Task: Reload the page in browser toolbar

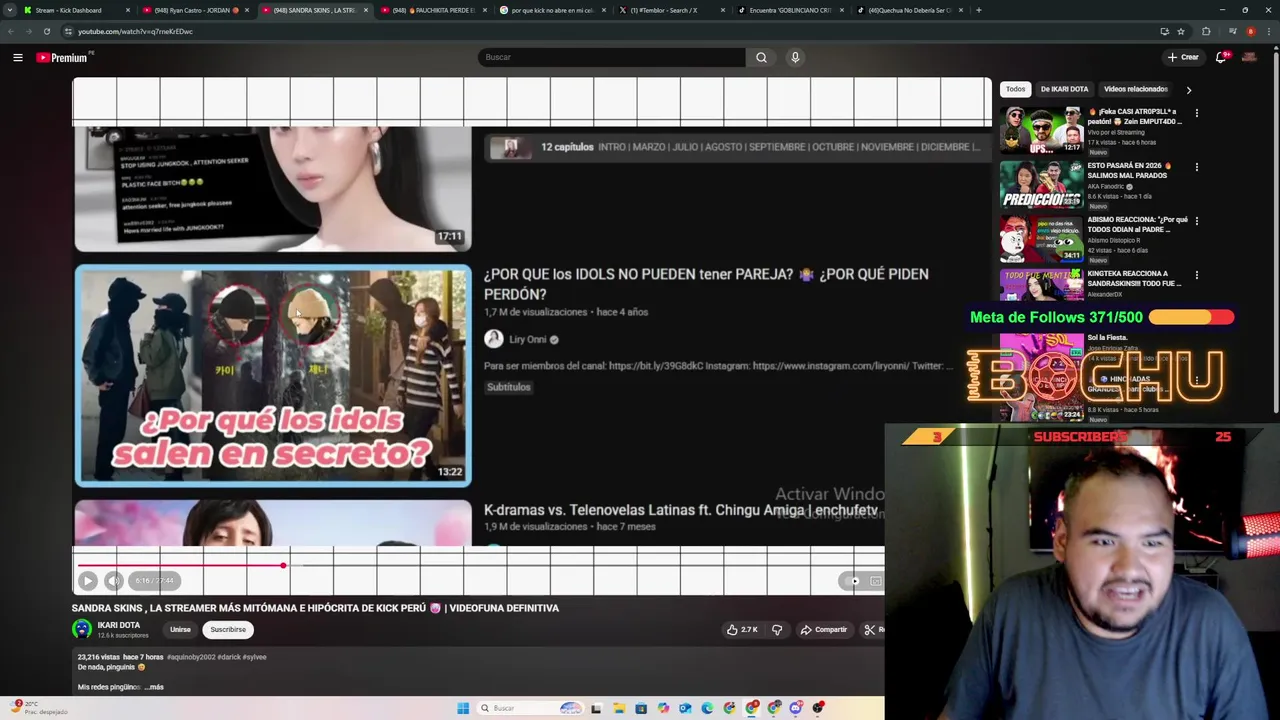Action: tap(46, 31)
